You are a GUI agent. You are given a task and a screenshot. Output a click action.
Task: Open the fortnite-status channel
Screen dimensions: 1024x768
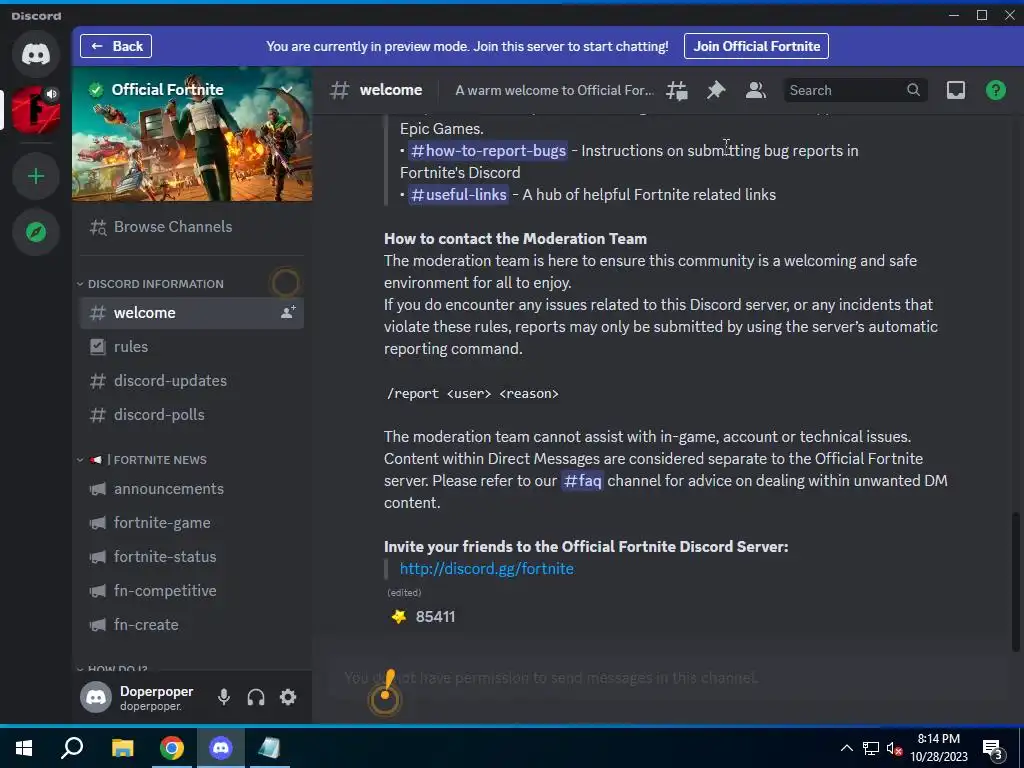192,556
